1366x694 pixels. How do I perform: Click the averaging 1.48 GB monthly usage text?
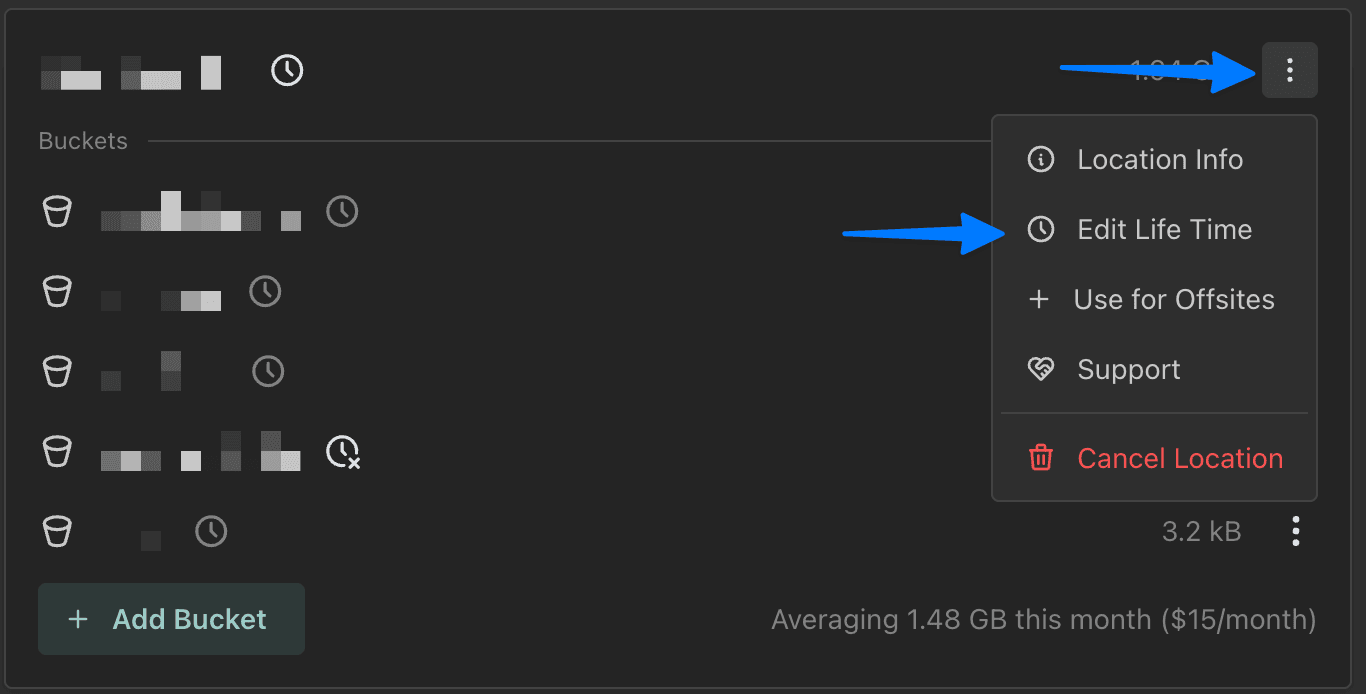1043,620
